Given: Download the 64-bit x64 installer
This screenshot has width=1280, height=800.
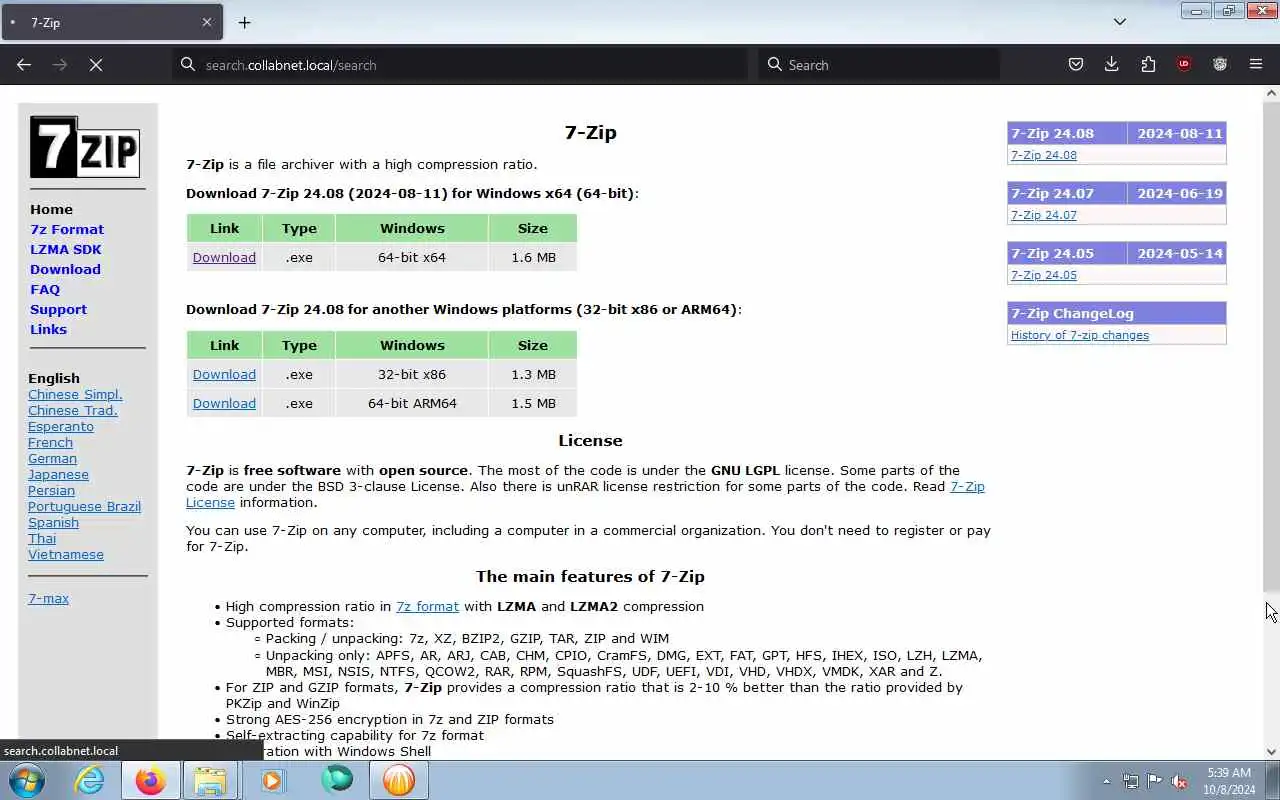Looking at the screenshot, I should (224, 257).
